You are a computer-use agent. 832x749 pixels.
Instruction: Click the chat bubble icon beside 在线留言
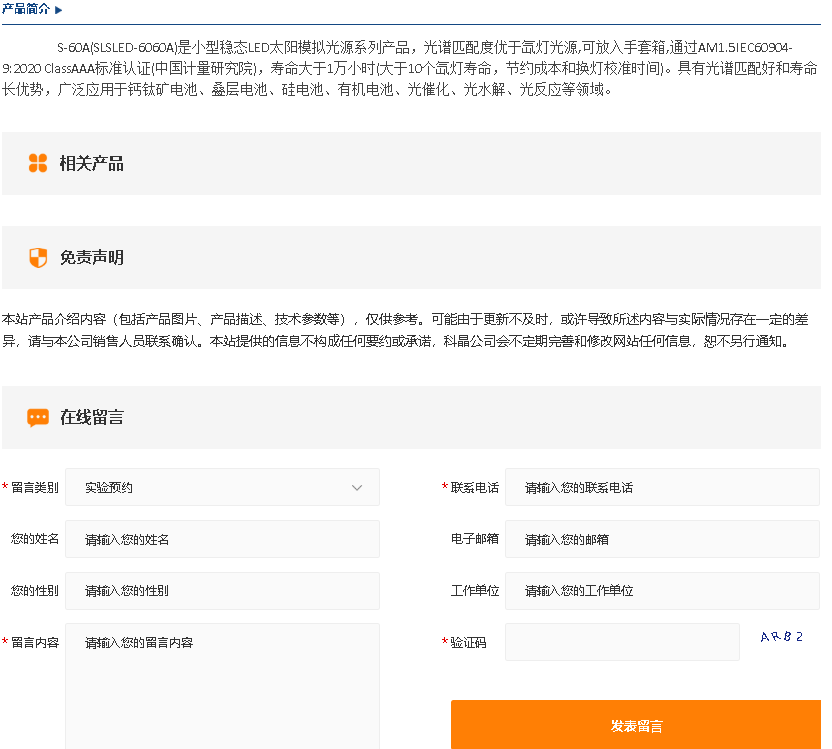tap(38, 417)
